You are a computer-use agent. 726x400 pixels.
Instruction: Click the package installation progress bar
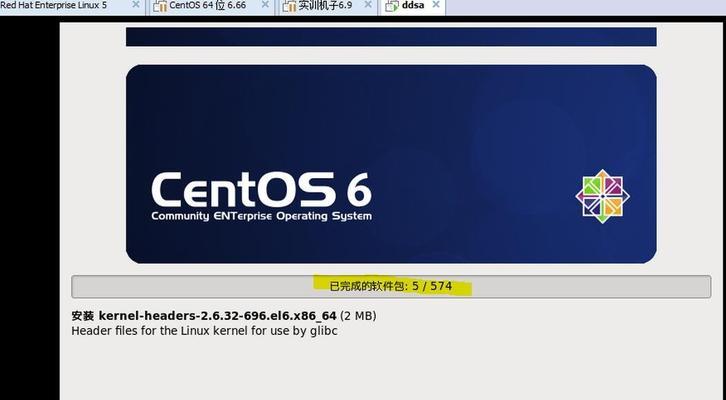pos(390,286)
